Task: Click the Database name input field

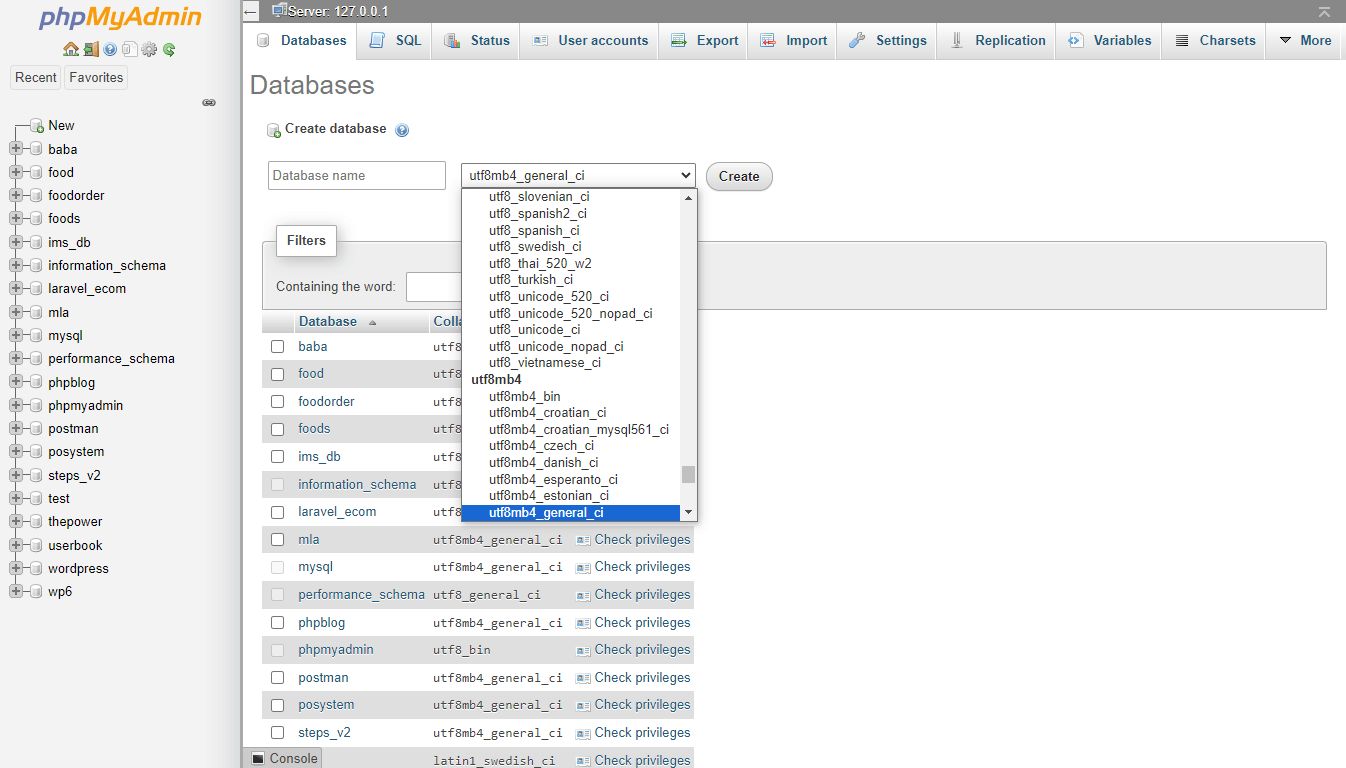Action: click(x=357, y=176)
